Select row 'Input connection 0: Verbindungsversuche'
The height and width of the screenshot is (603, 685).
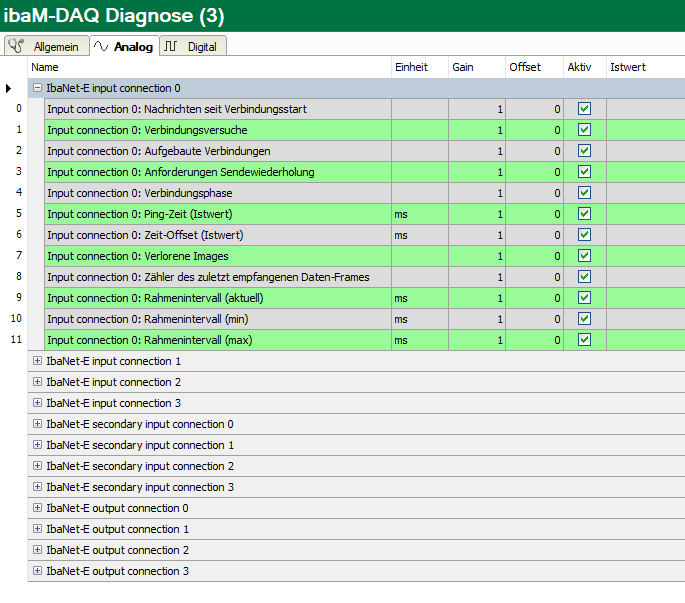click(x=218, y=130)
